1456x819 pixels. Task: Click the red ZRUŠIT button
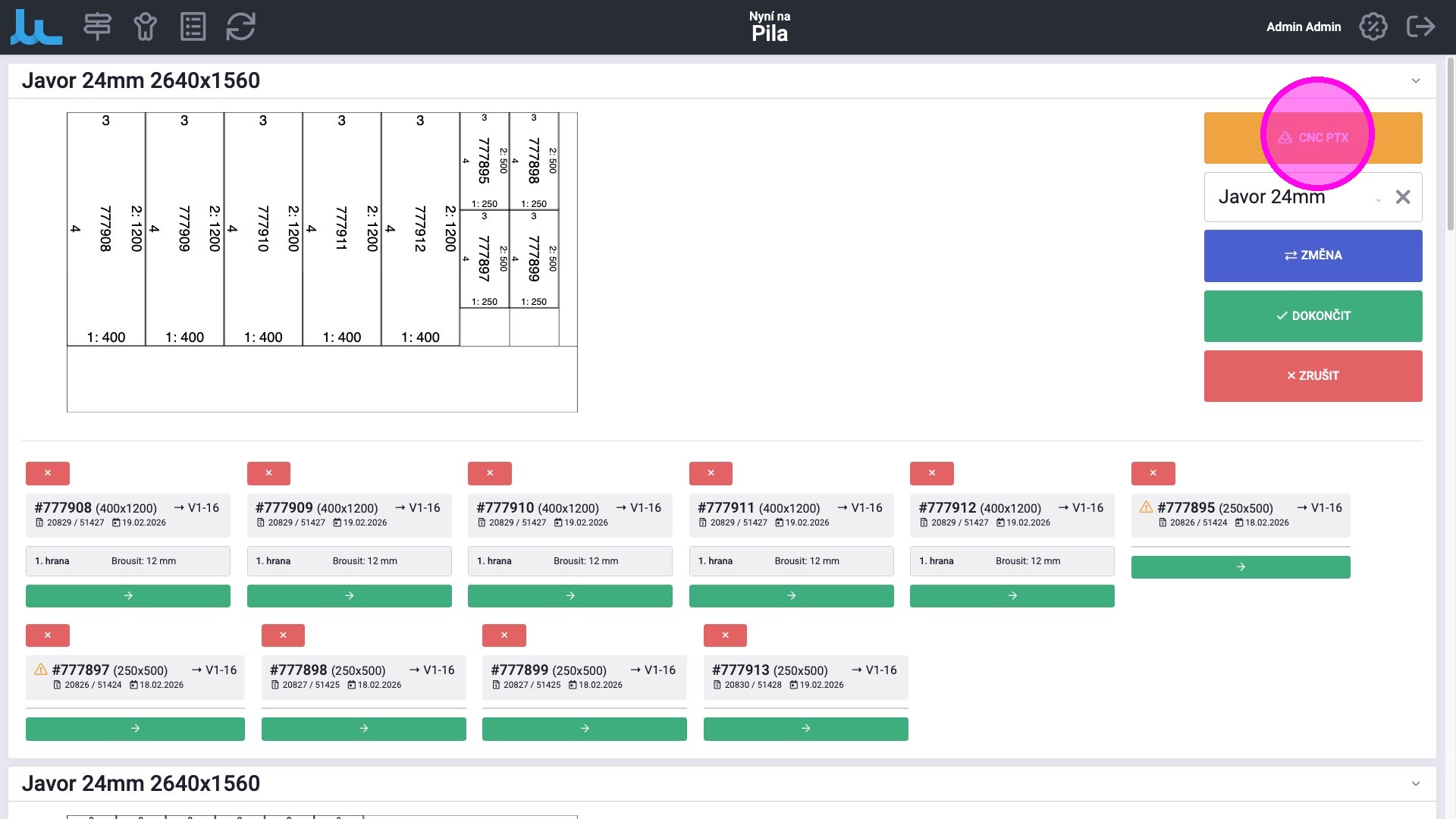[1313, 375]
